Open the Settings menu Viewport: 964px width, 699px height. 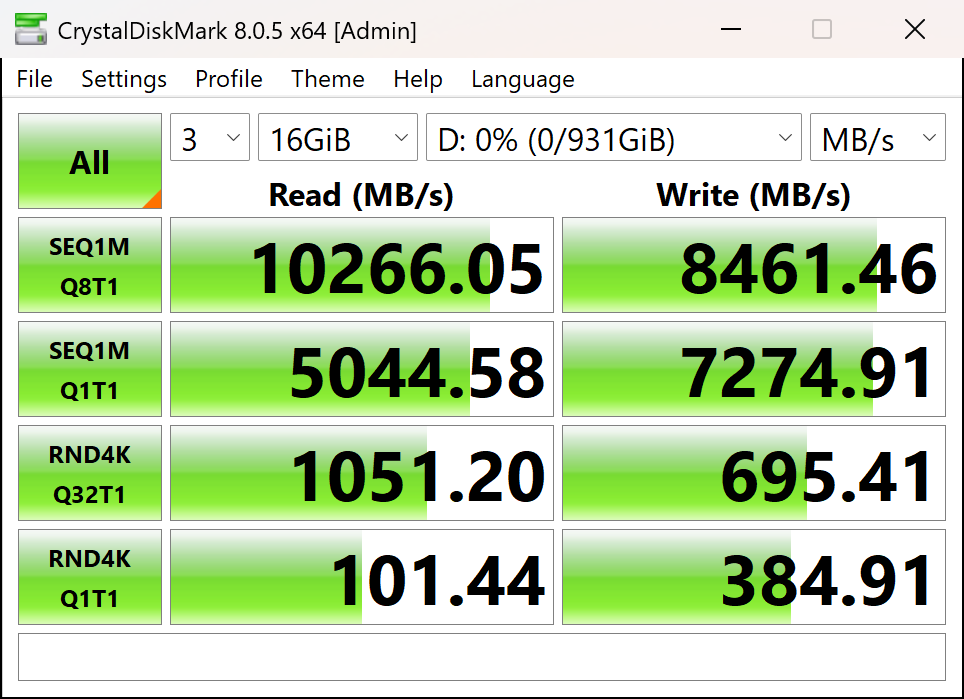[x=124, y=79]
